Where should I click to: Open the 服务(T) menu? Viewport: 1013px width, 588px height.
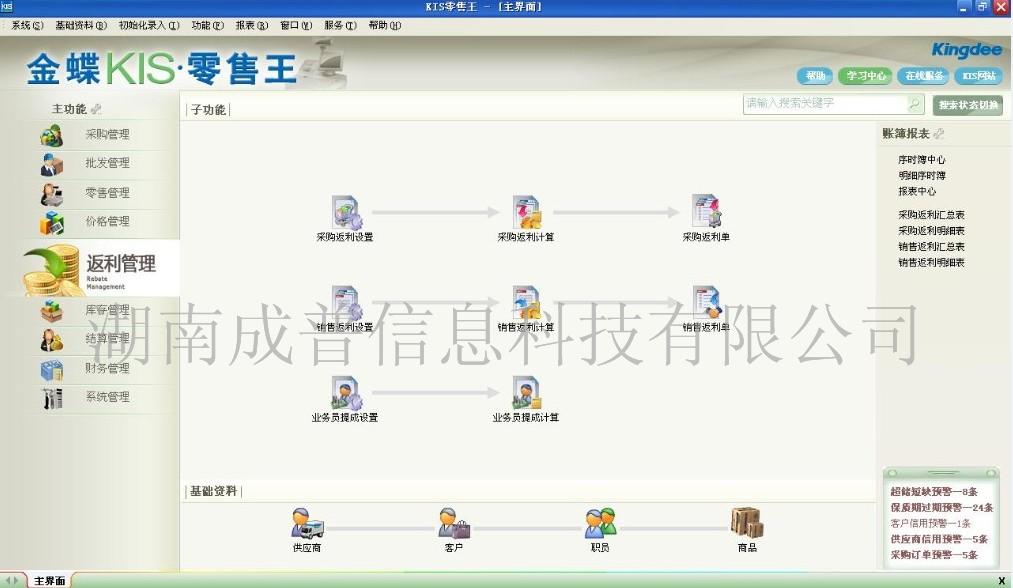tap(340, 25)
